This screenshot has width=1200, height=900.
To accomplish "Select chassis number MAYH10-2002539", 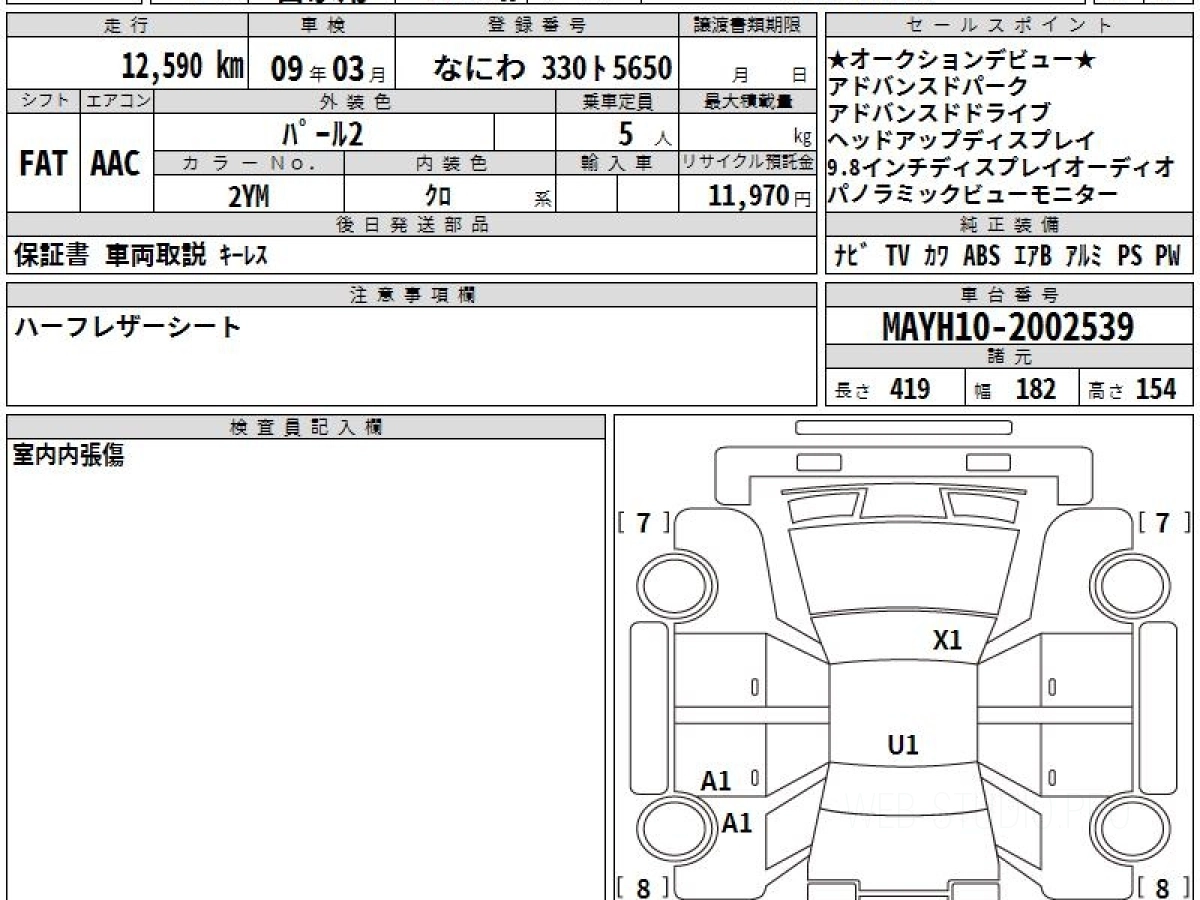I will point(1008,326).
